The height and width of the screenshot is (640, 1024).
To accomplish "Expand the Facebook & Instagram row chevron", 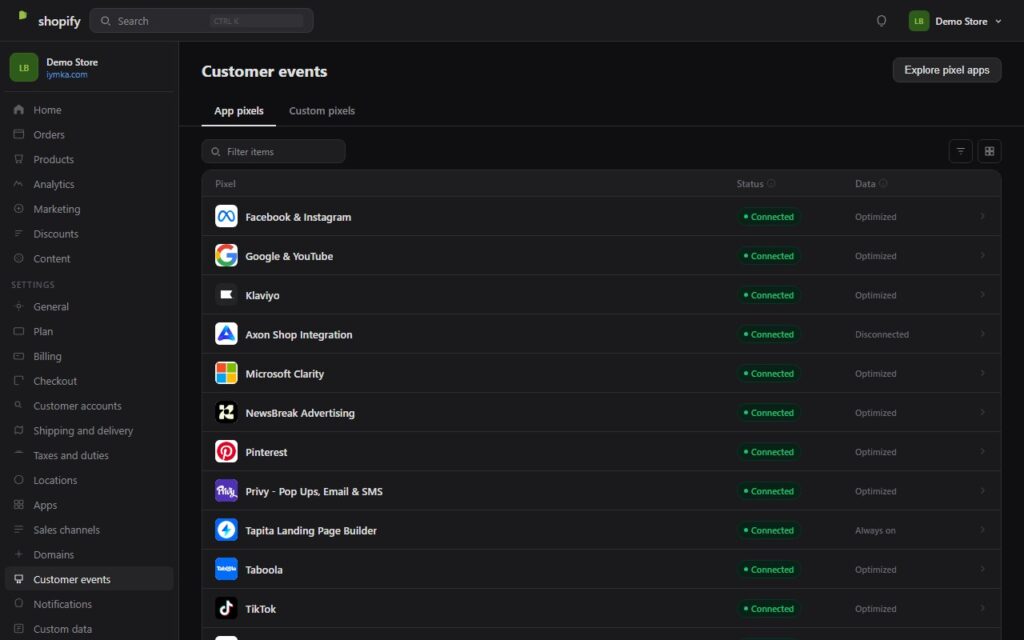I will [982, 216].
